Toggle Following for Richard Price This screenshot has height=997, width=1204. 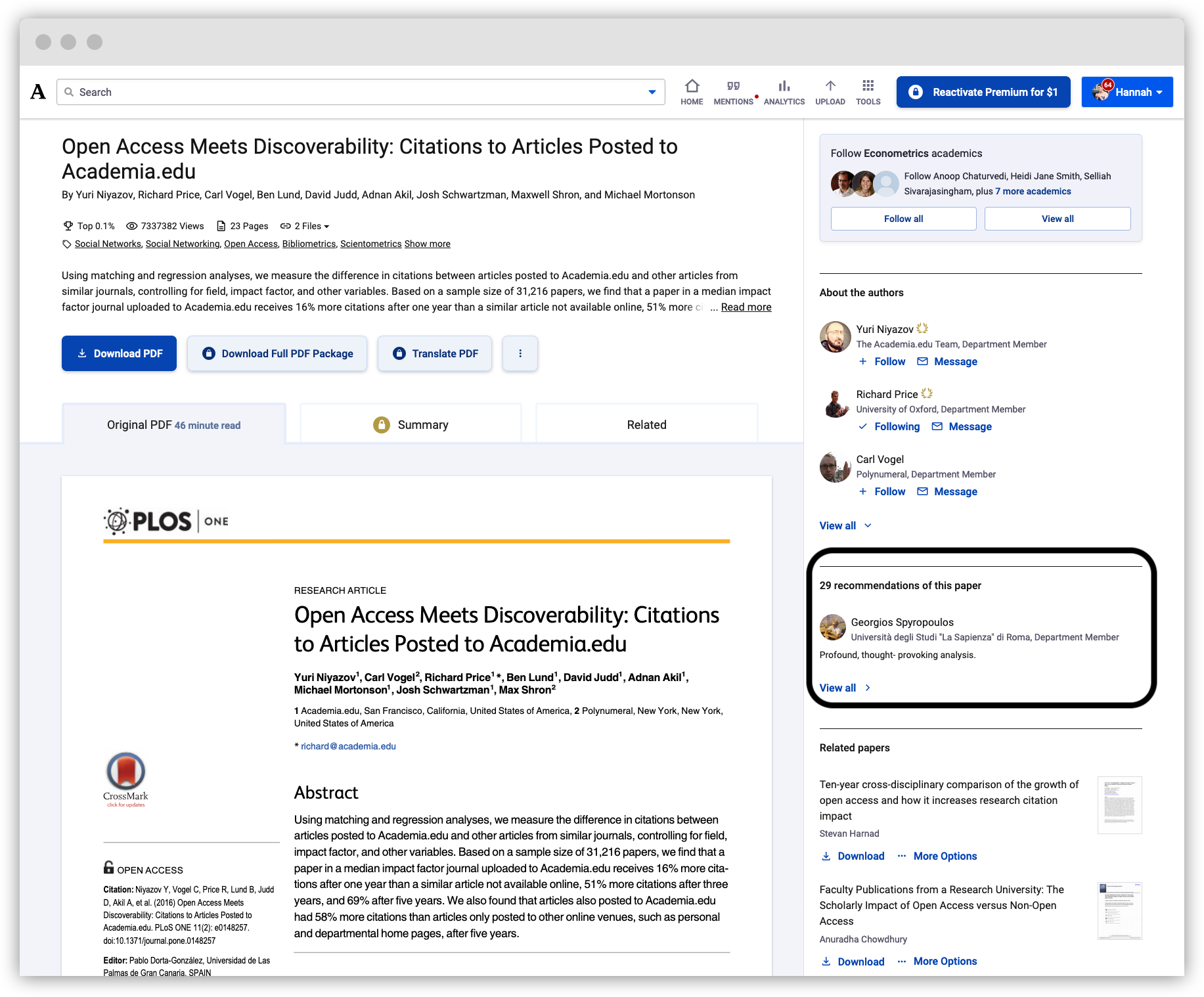[889, 426]
